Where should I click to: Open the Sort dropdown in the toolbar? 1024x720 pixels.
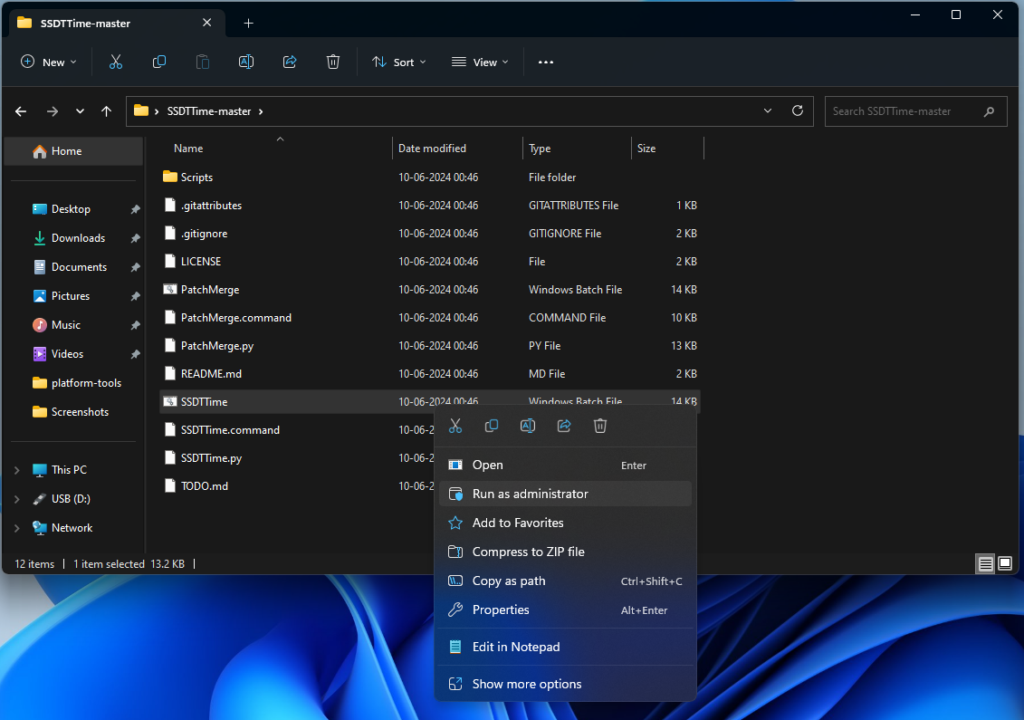pyautogui.click(x=399, y=62)
